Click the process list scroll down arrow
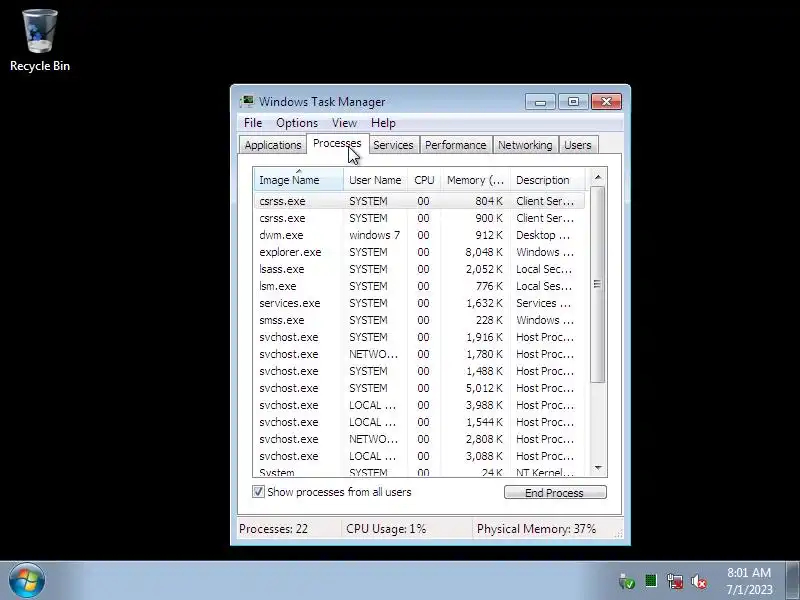800x600 pixels. click(598, 468)
